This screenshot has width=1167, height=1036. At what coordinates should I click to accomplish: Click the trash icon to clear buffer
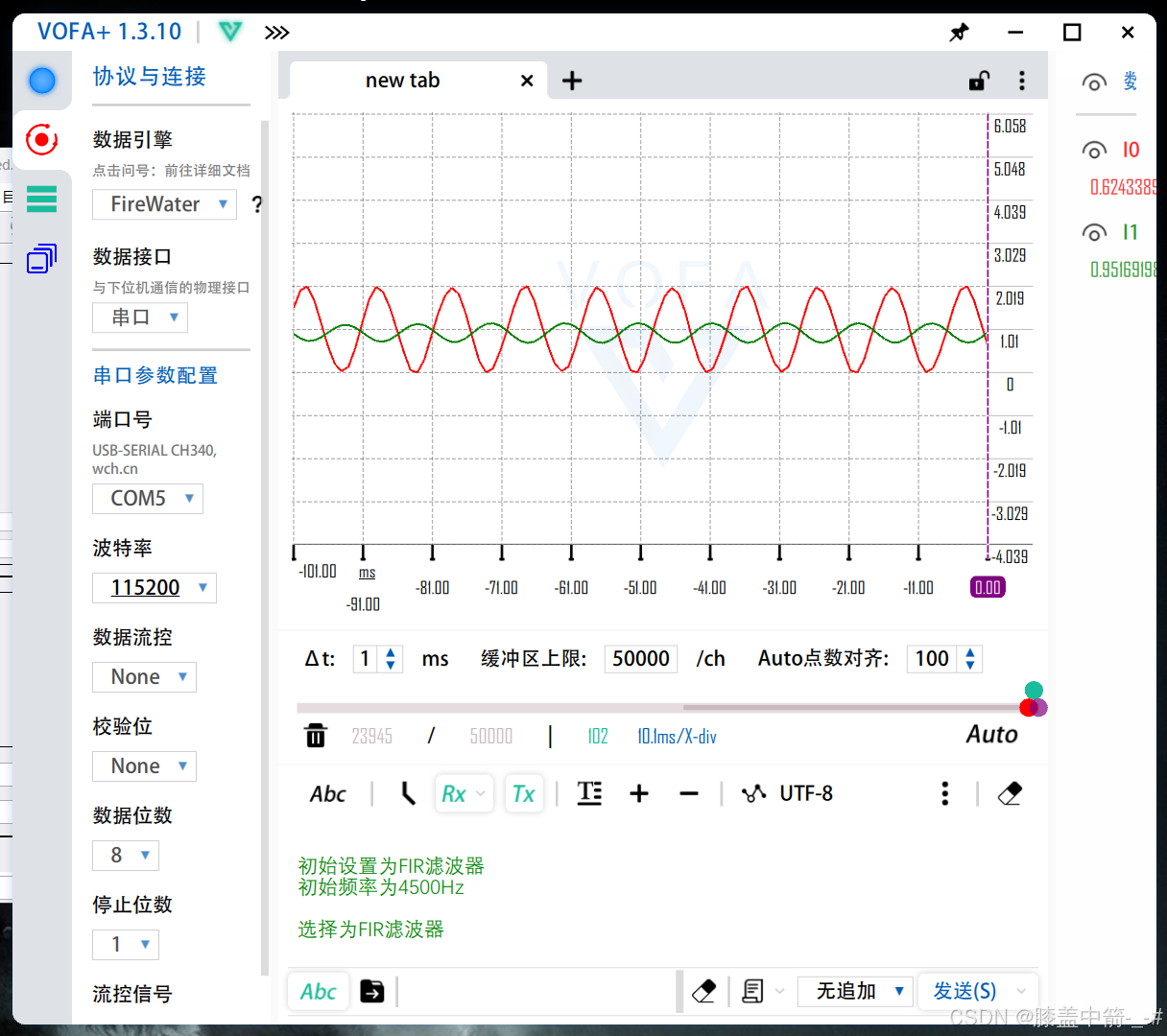tap(316, 736)
